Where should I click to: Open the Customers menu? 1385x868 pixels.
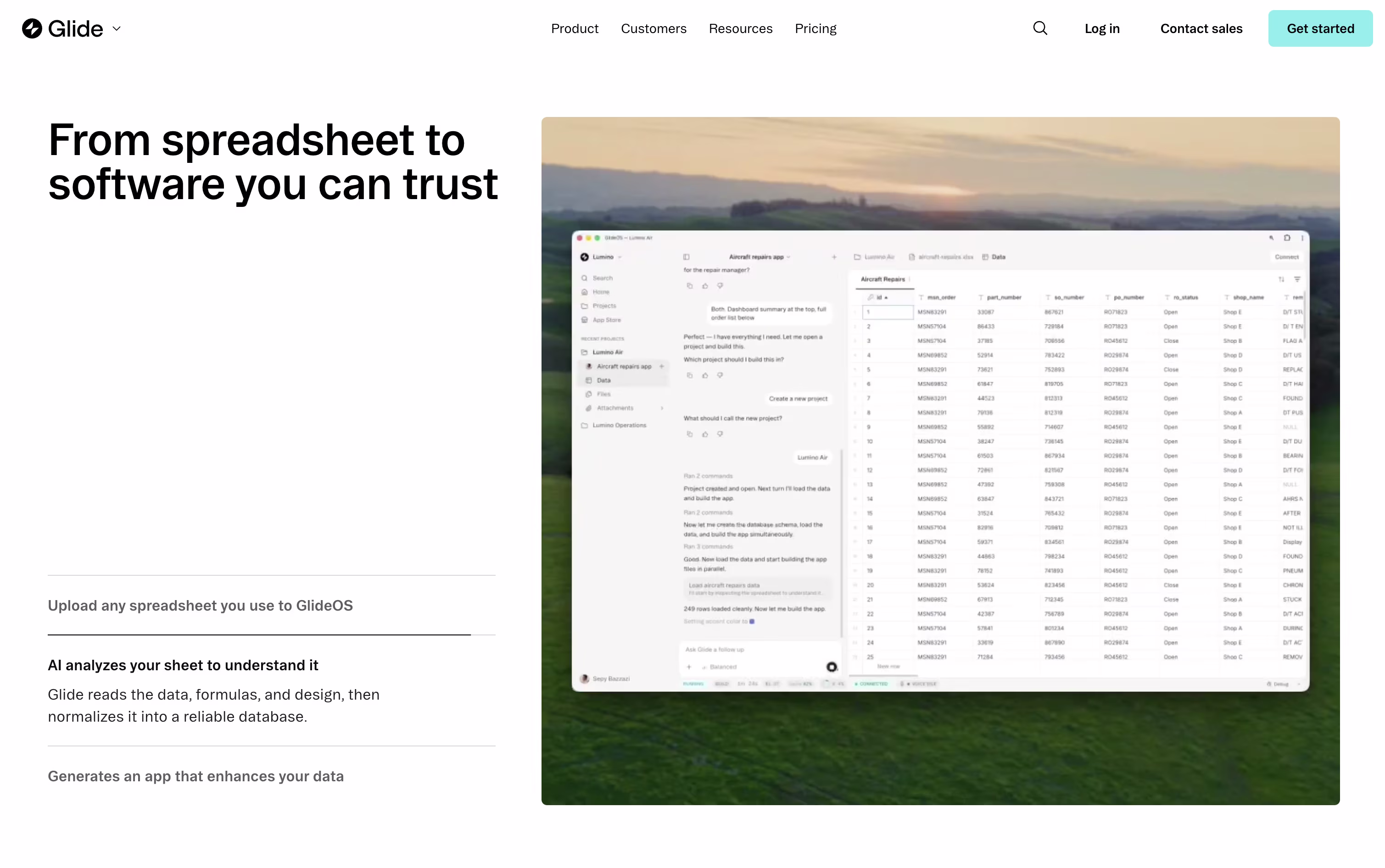653,29
